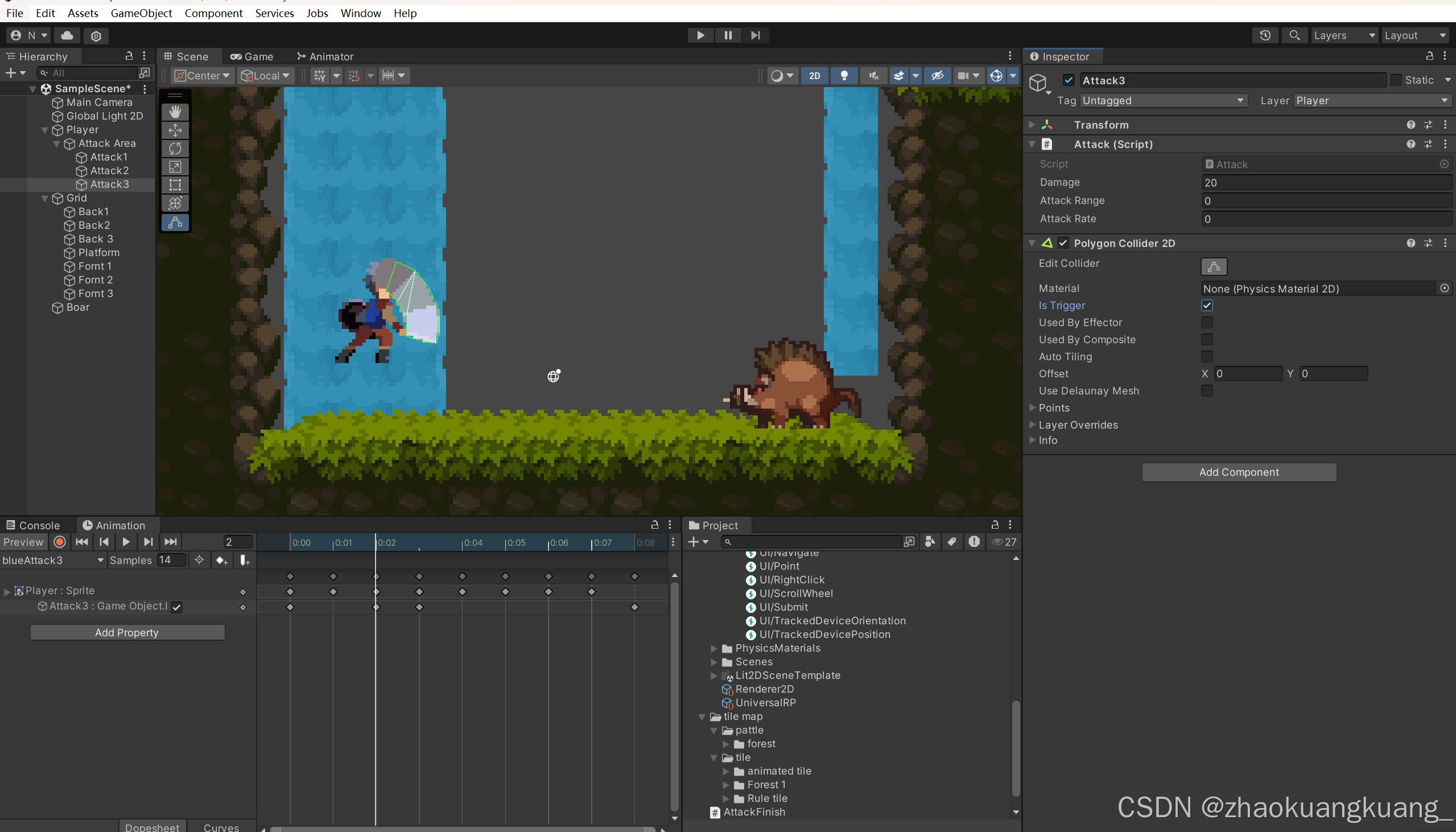
Task: Expand the Points section in collider
Action: [x=1032, y=408]
